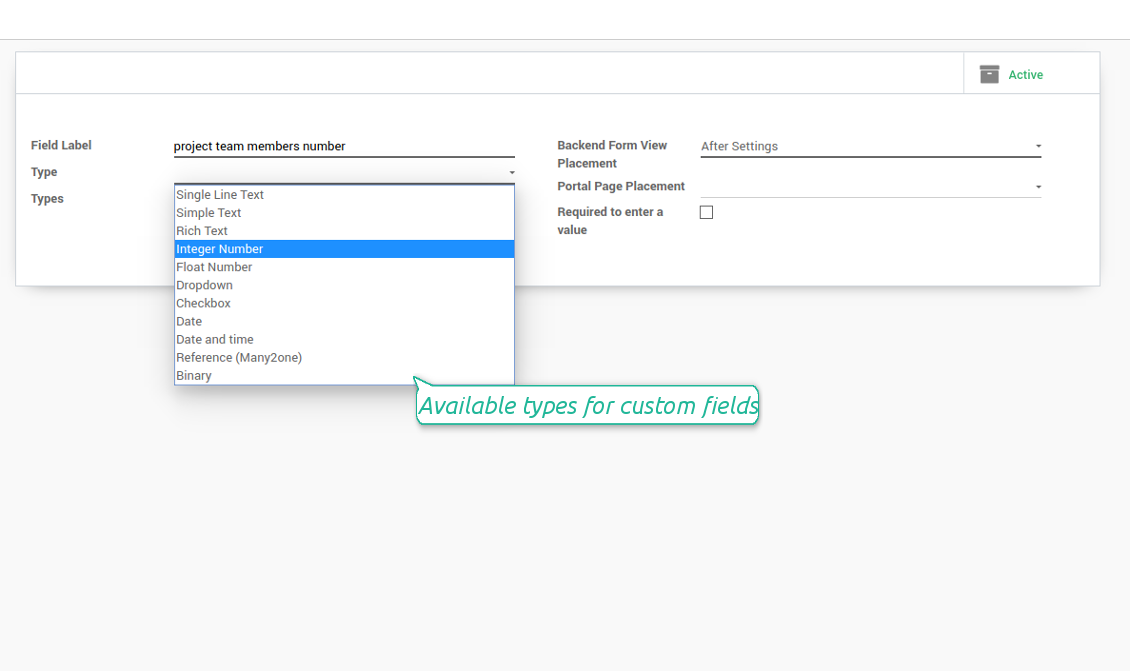Open the Type dropdown arrow
Image resolution: width=1130 pixels, height=671 pixels.
[511, 173]
